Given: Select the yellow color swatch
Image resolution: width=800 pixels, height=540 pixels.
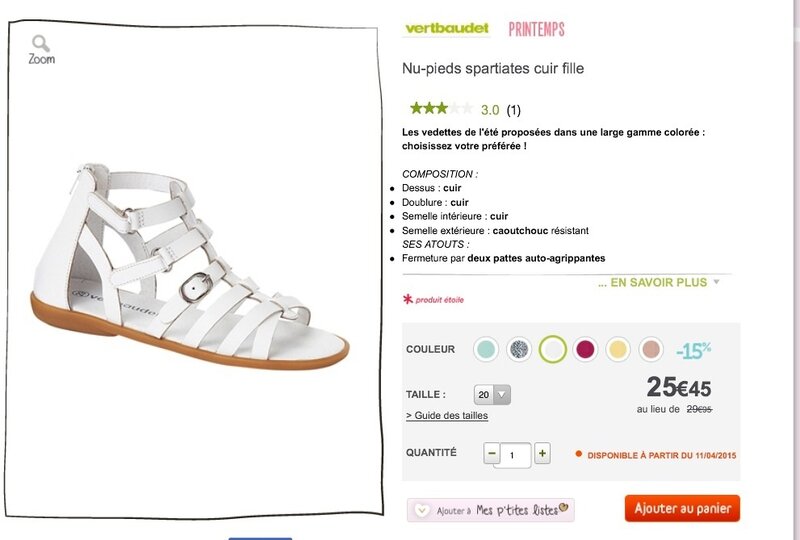Looking at the screenshot, I should (x=618, y=350).
